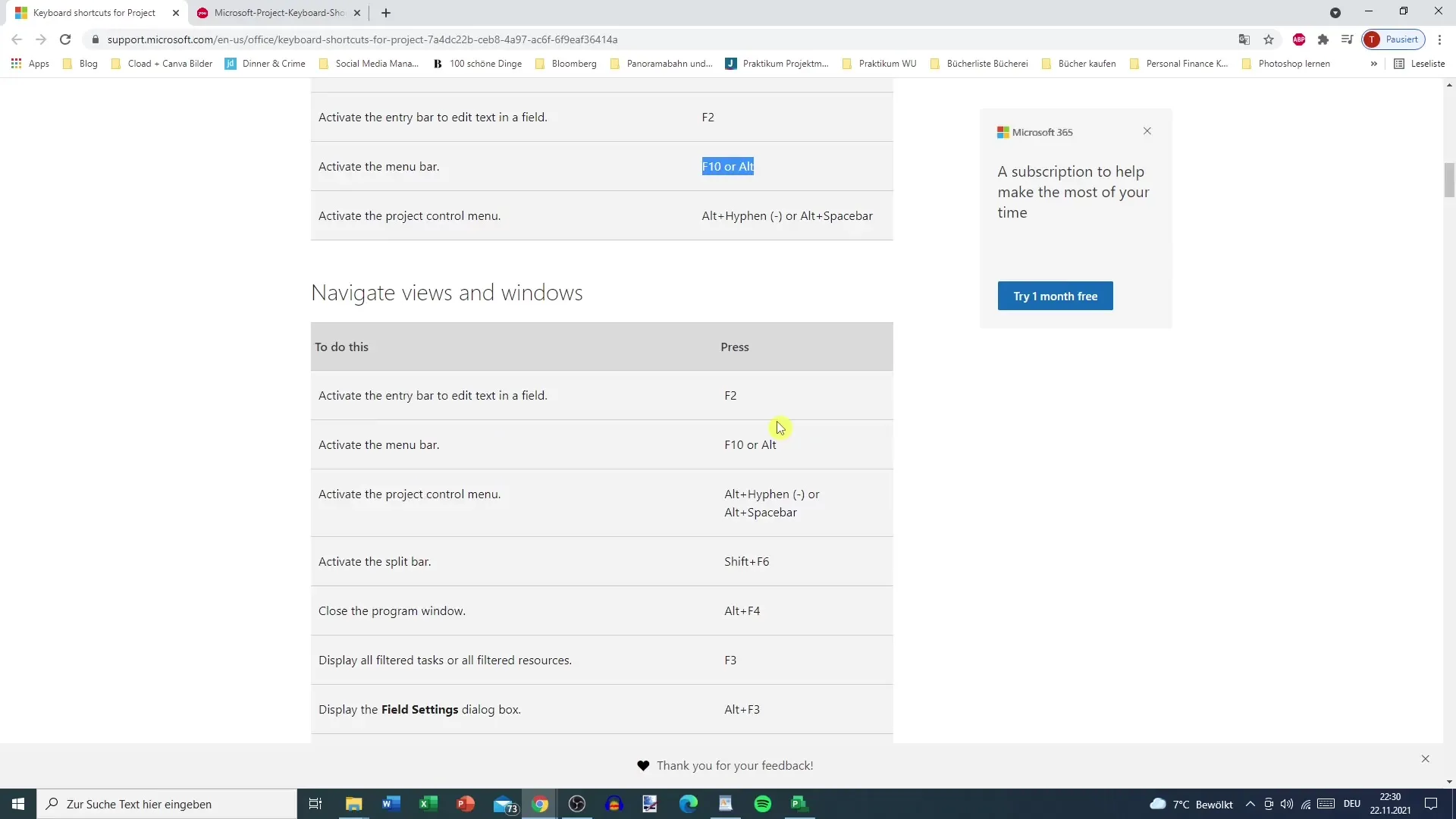Open Excel from the taskbar
The height and width of the screenshot is (819, 1456).
[x=428, y=804]
